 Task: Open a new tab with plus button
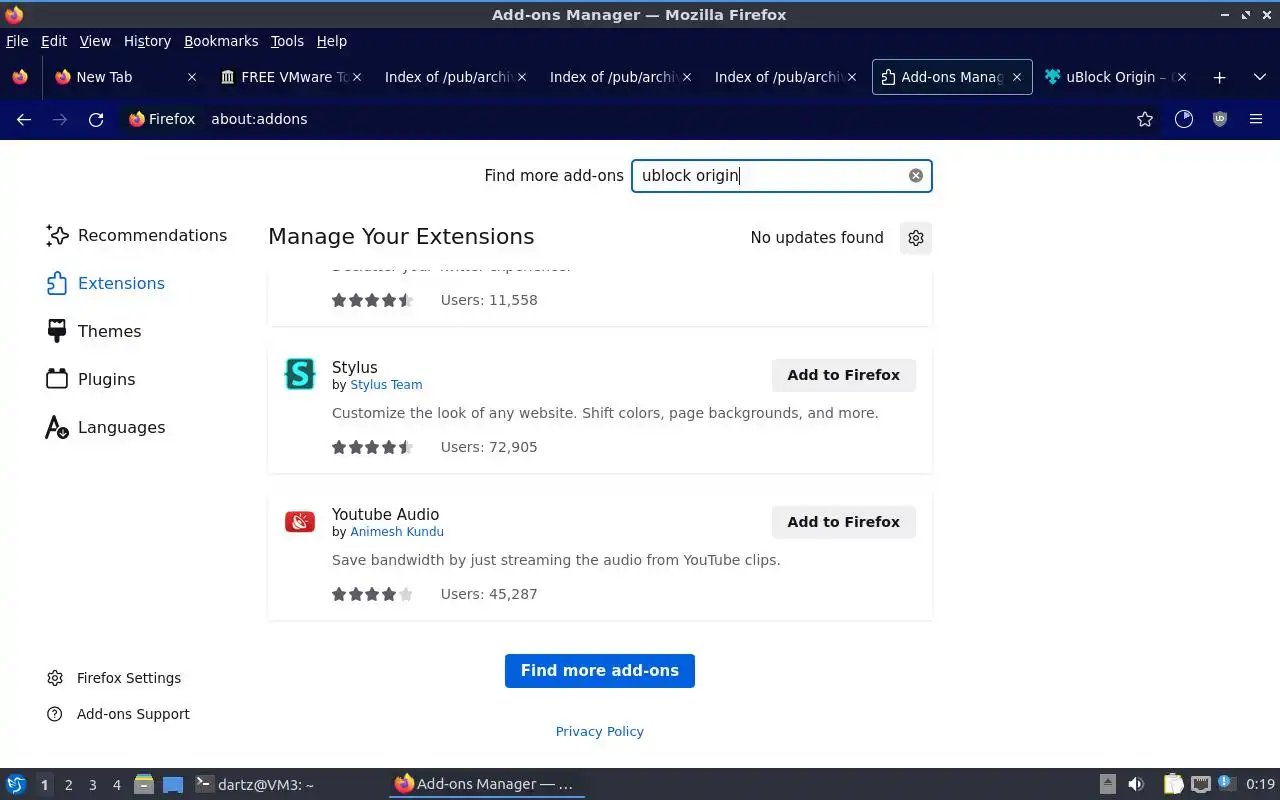tap(1219, 77)
